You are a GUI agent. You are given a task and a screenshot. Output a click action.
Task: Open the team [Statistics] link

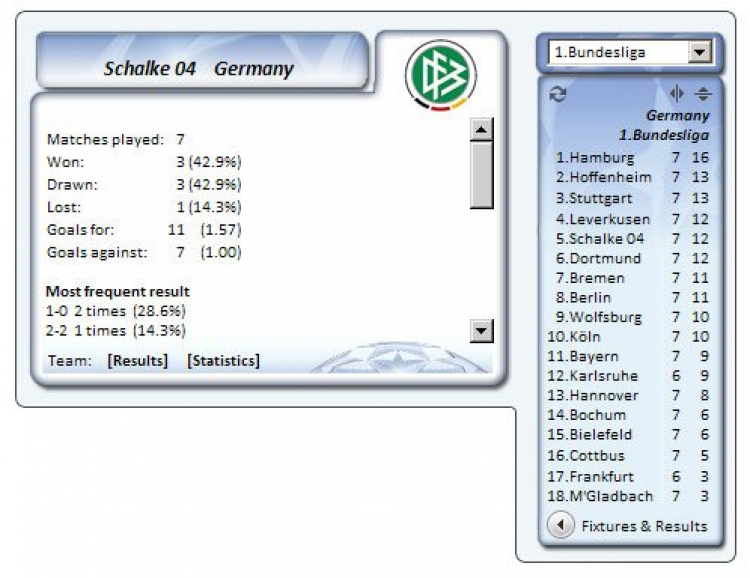(x=223, y=360)
